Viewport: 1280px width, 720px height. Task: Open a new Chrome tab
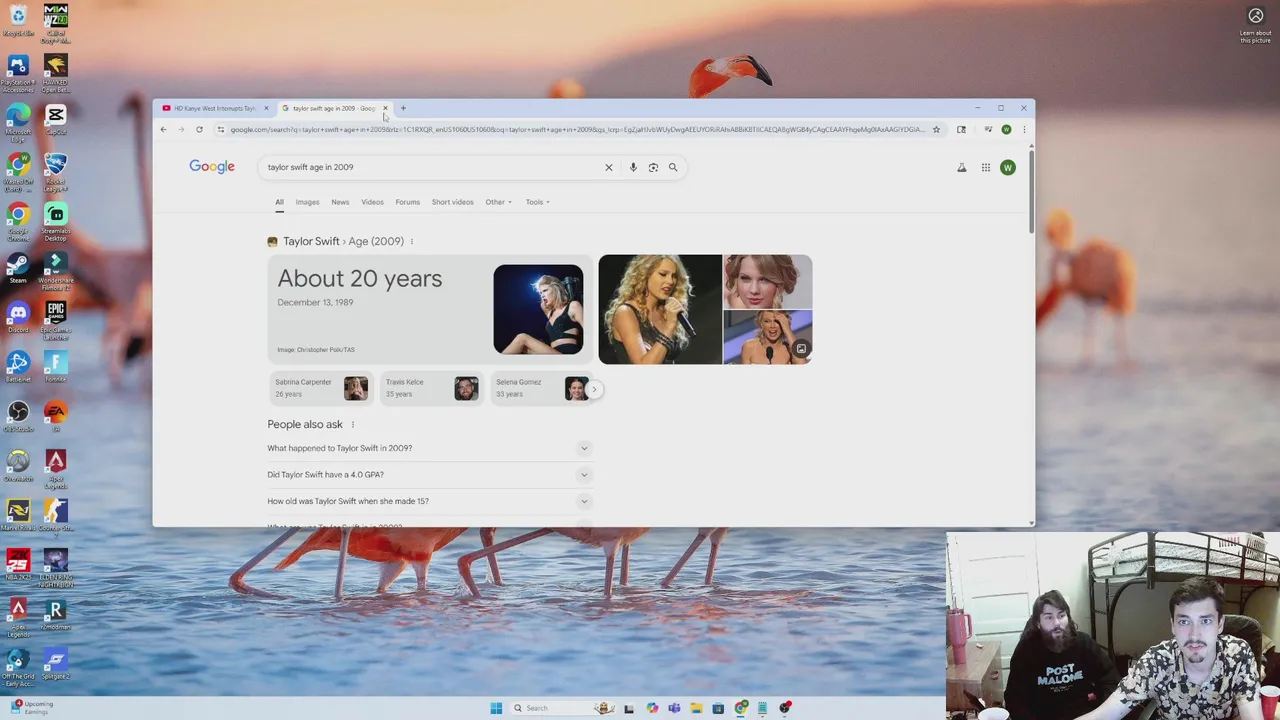click(403, 108)
